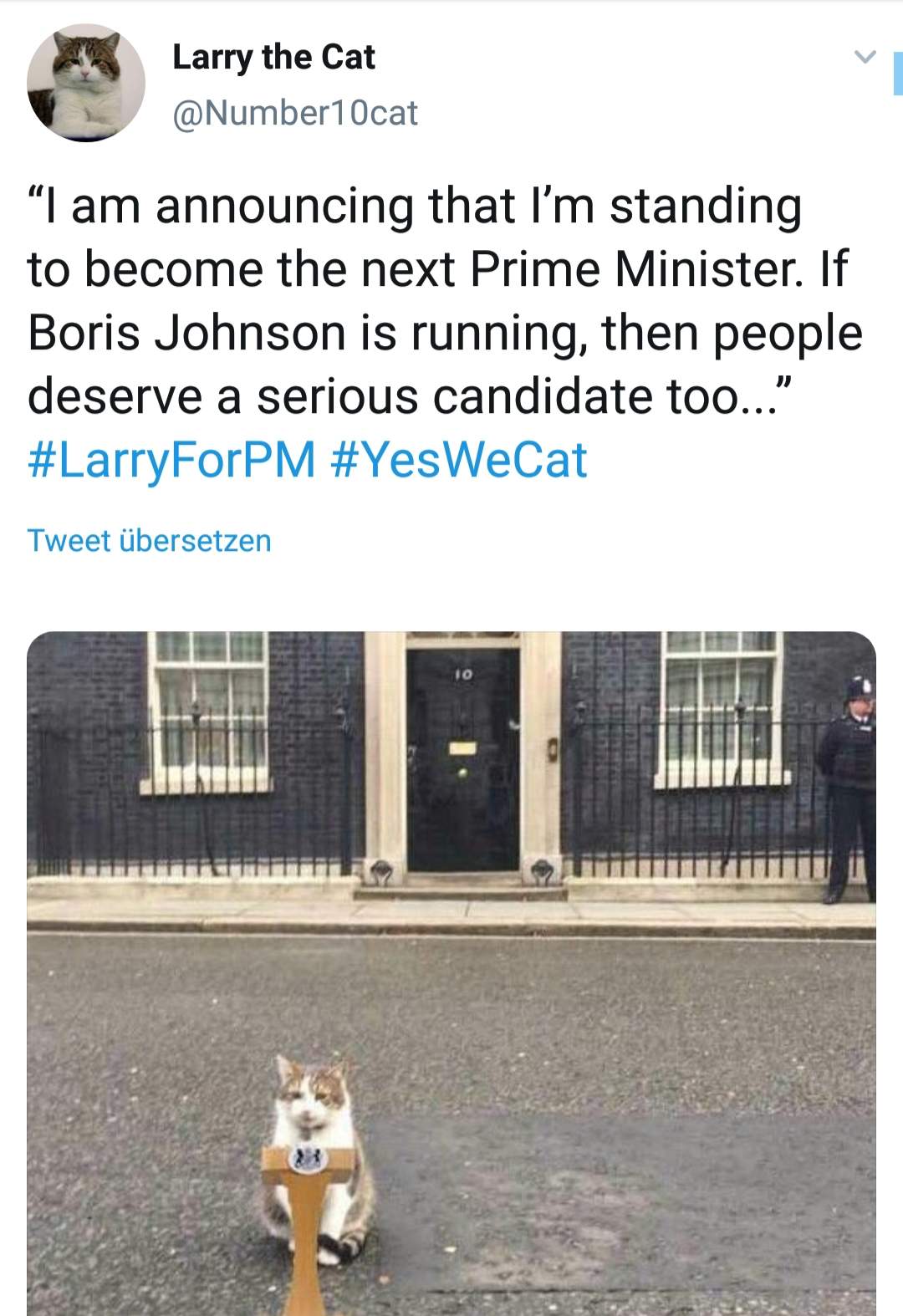Click the number 10 on the black door
The image size is (903, 1316).
pyautogui.click(x=464, y=672)
